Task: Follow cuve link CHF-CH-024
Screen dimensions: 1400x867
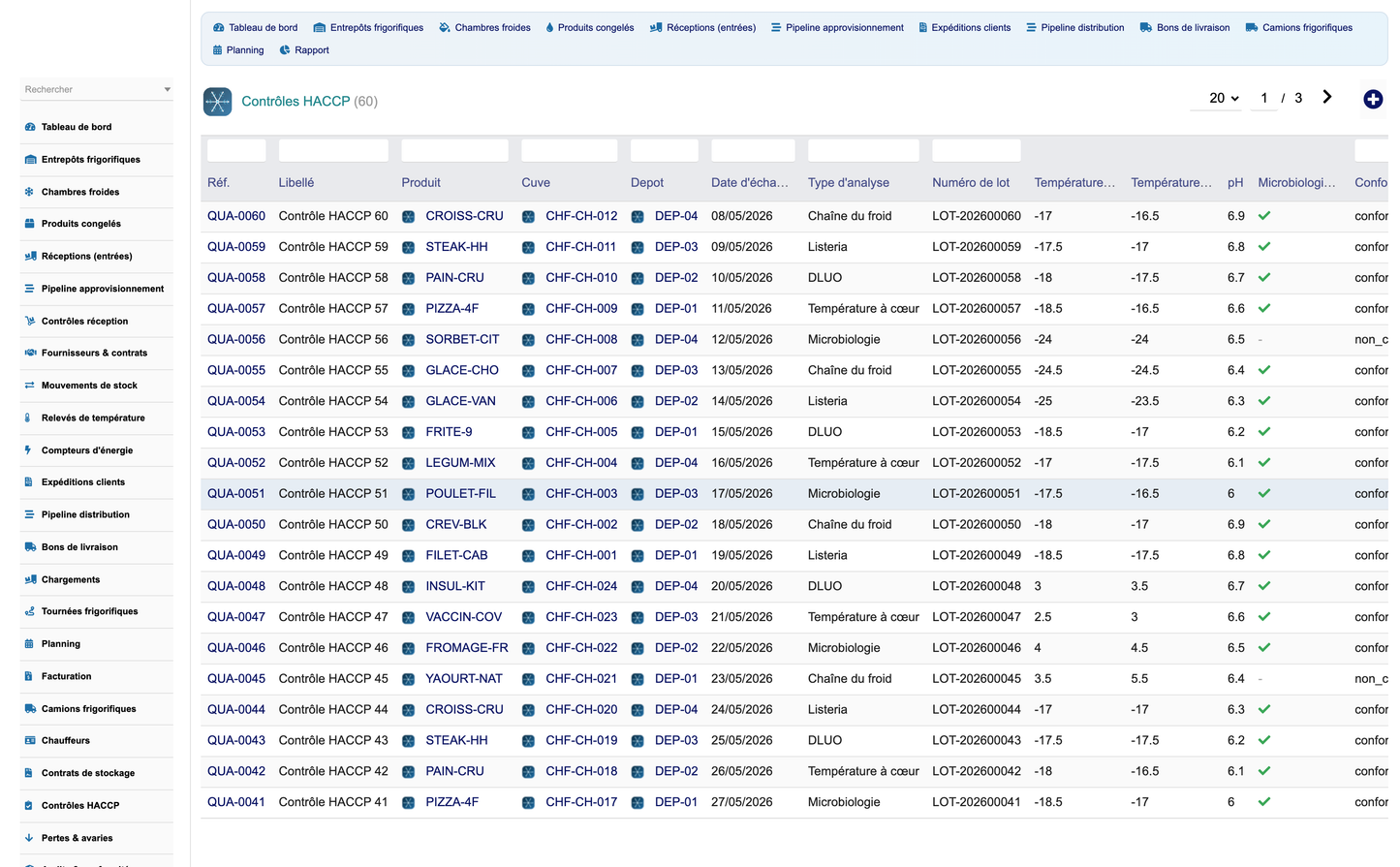Action: click(581, 586)
